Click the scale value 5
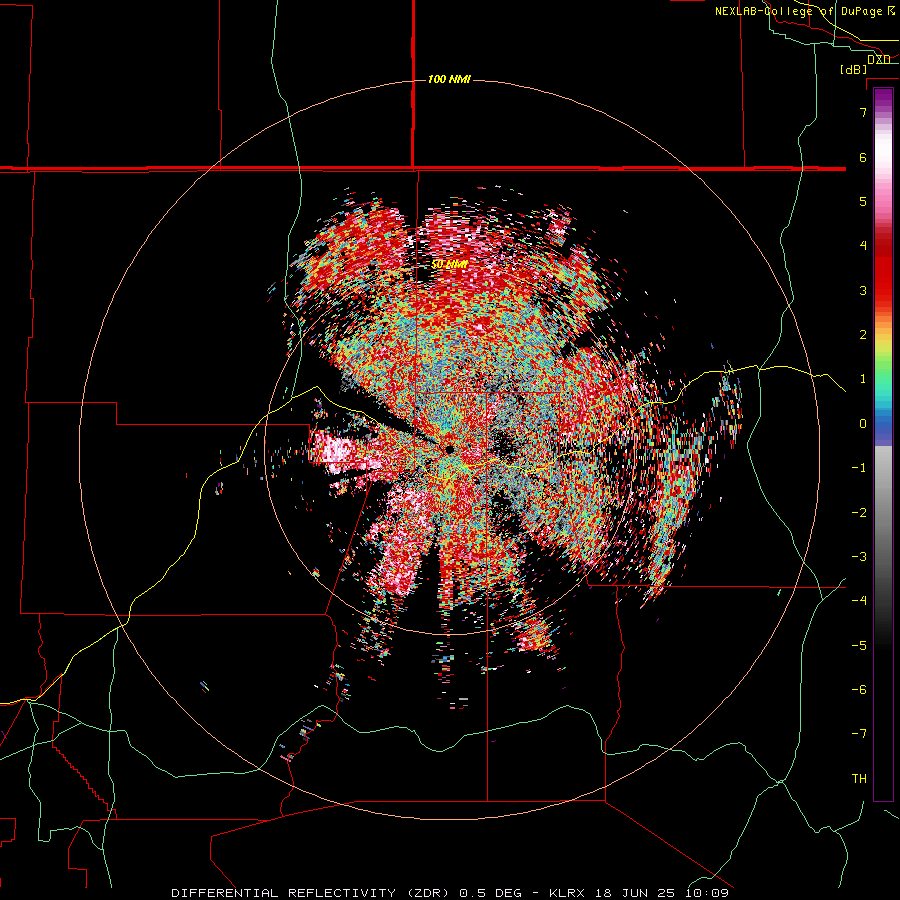The height and width of the screenshot is (900, 900). 863,201
